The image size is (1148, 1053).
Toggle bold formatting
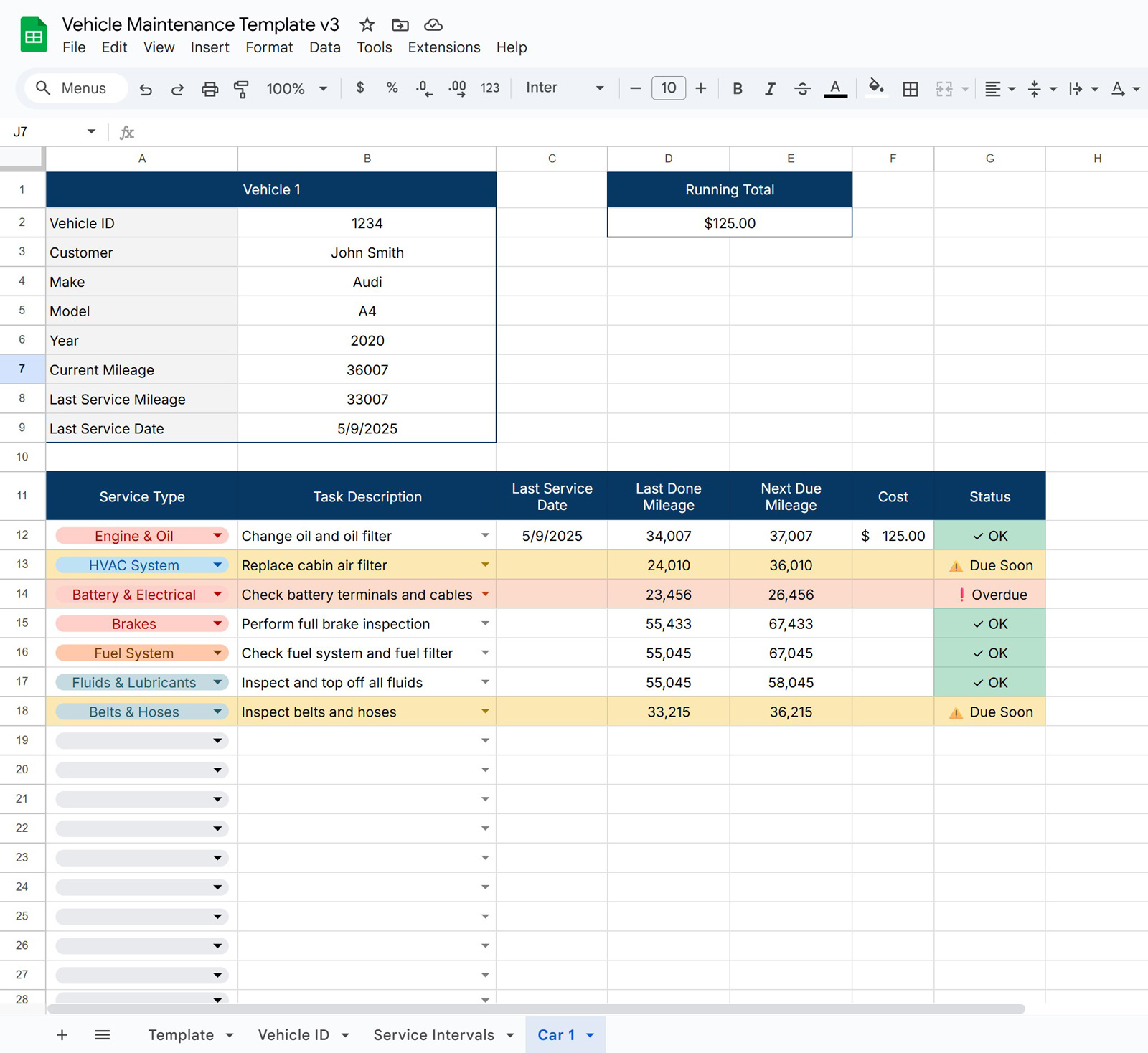coord(737,88)
